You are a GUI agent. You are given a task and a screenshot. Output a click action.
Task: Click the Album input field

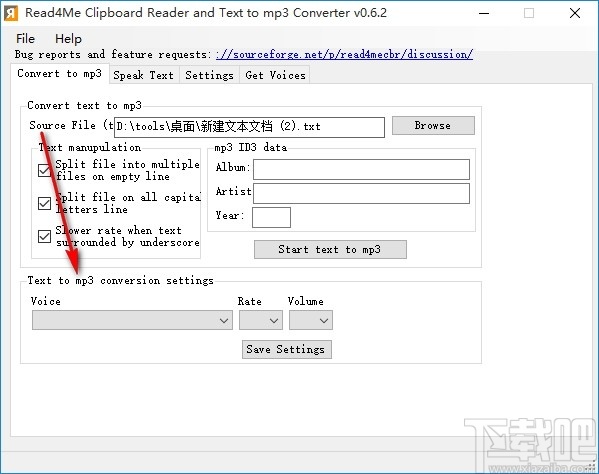tap(361, 169)
